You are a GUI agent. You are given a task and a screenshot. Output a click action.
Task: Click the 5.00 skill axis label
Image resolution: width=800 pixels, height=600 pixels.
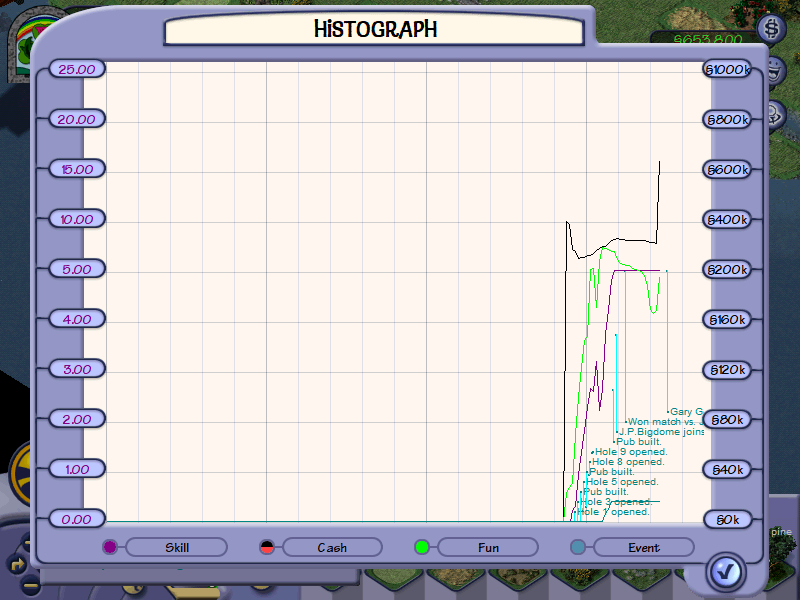(77, 269)
